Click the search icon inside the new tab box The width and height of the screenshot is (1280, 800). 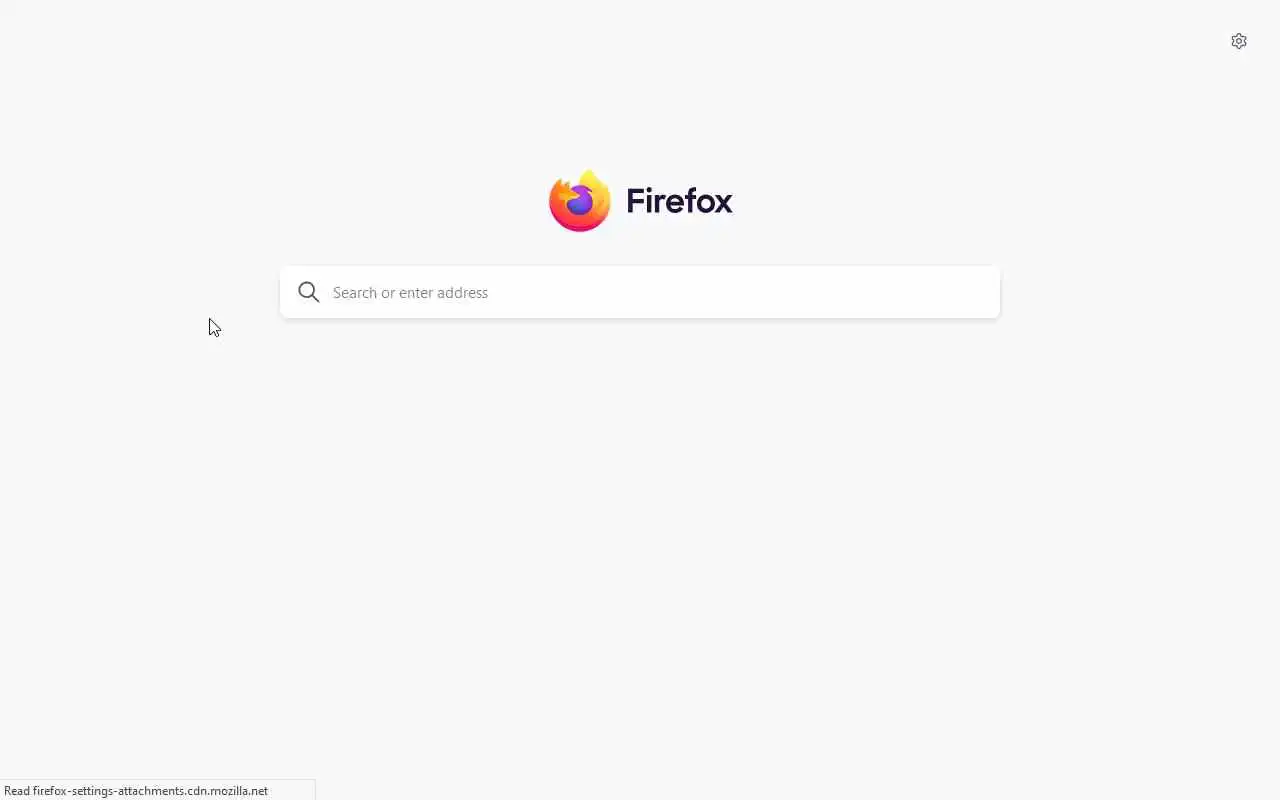tap(309, 292)
